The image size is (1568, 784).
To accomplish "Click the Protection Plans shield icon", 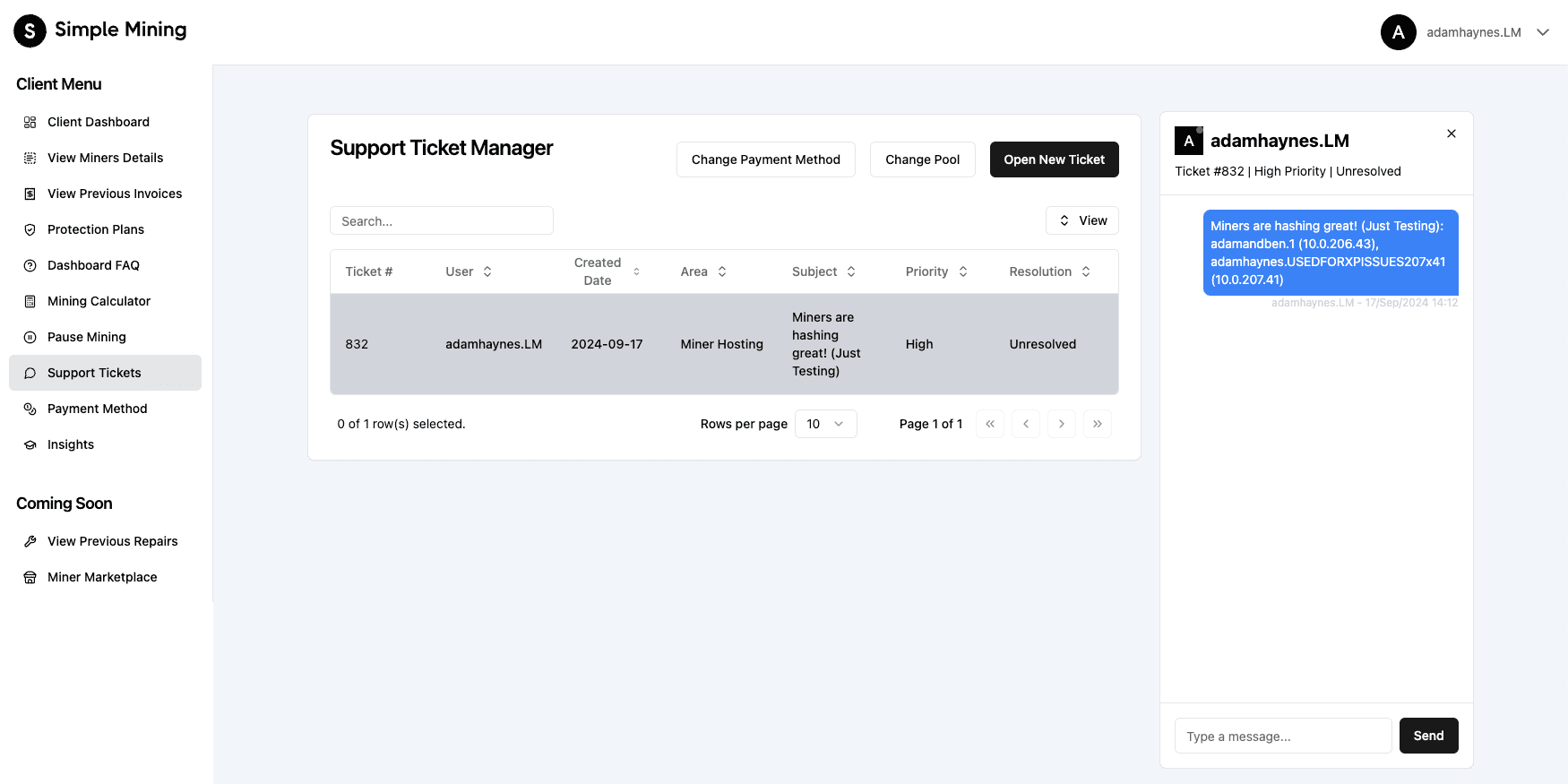I will tap(30, 229).
